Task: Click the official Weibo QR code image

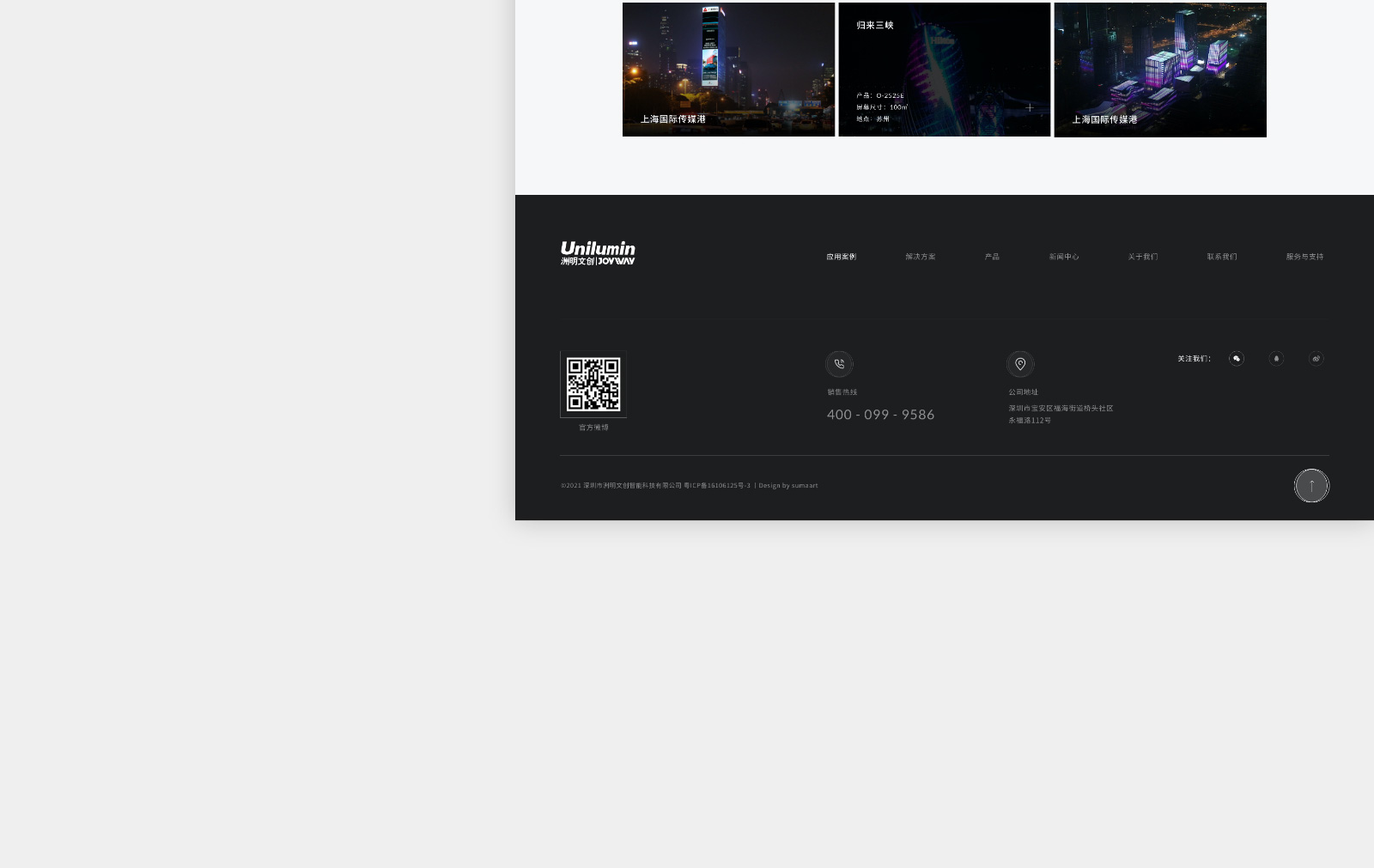Action: point(593,384)
